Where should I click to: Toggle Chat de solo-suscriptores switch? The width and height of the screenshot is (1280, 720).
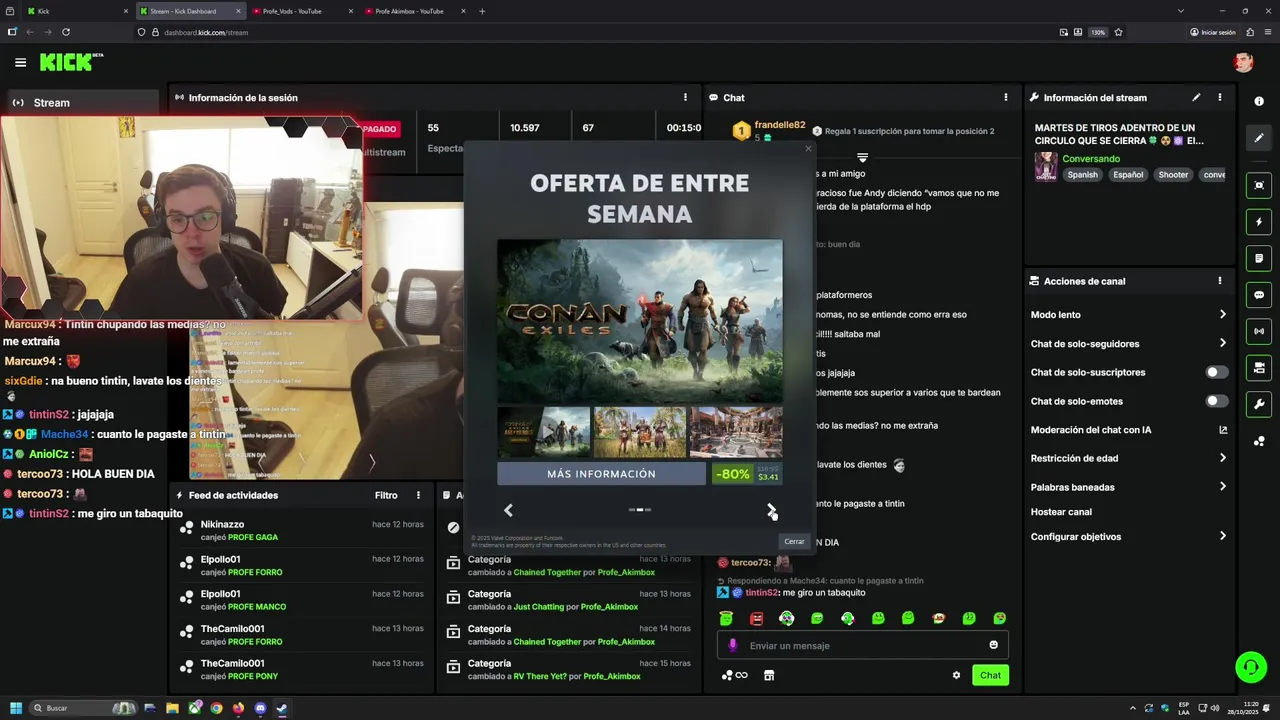pos(1216,372)
